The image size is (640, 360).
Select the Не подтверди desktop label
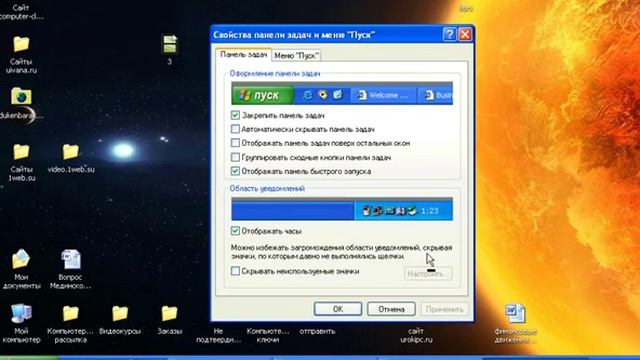218,335
